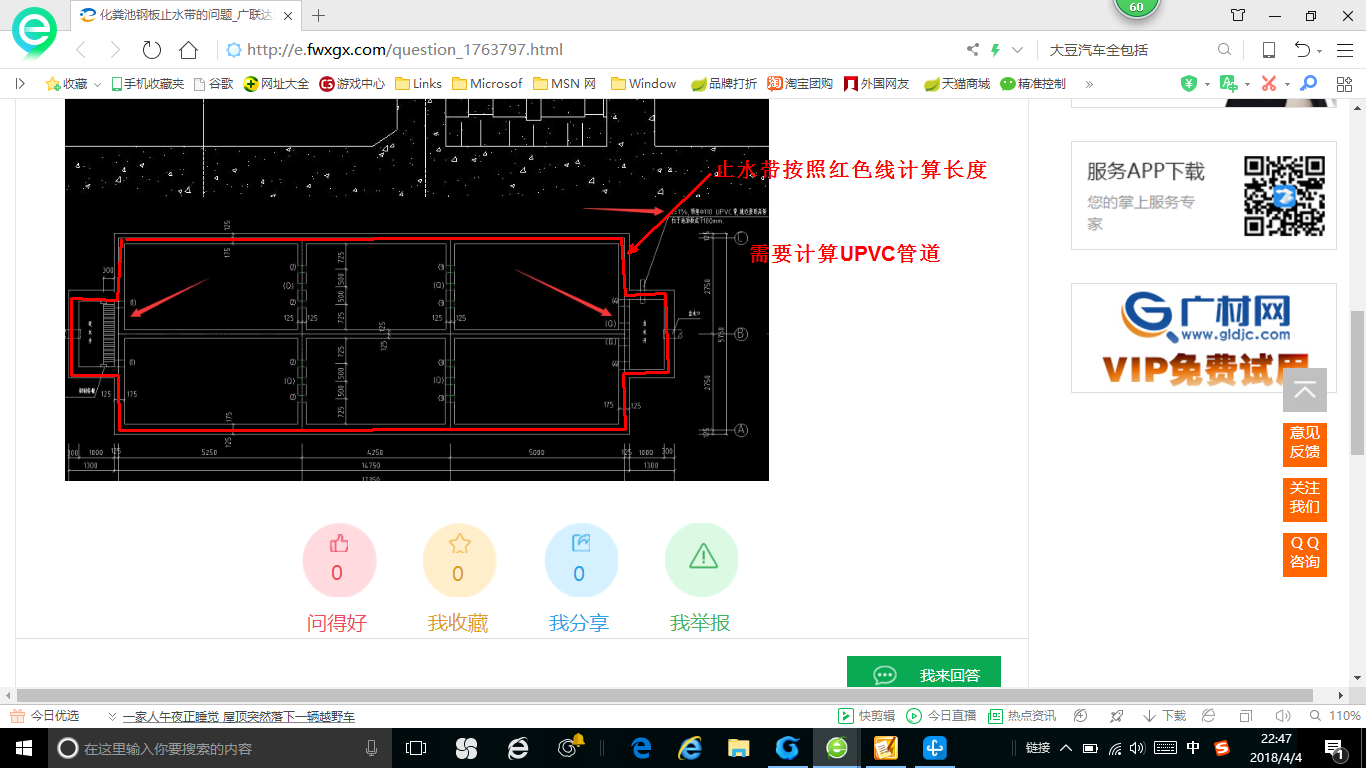
Task: Open the 谷歌 bookmark
Action: pyautogui.click(x=213, y=84)
